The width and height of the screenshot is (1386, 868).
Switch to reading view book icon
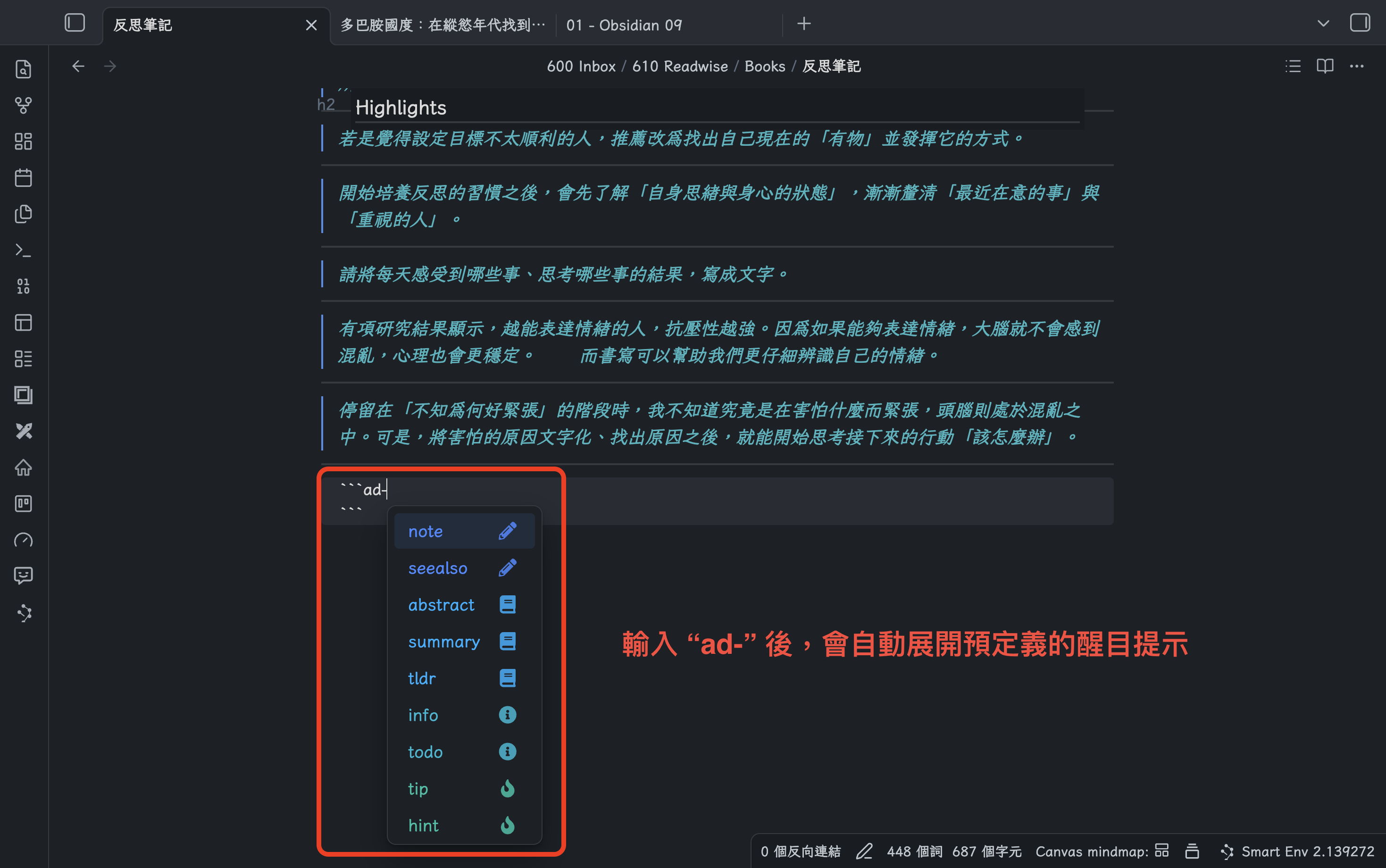[x=1325, y=66]
